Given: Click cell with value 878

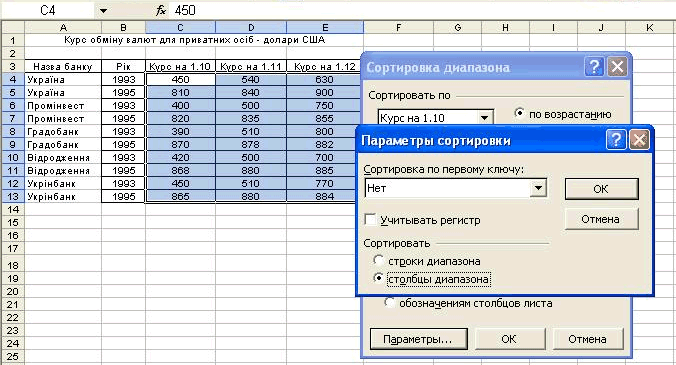Looking at the screenshot, I should [x=251, y=145].
